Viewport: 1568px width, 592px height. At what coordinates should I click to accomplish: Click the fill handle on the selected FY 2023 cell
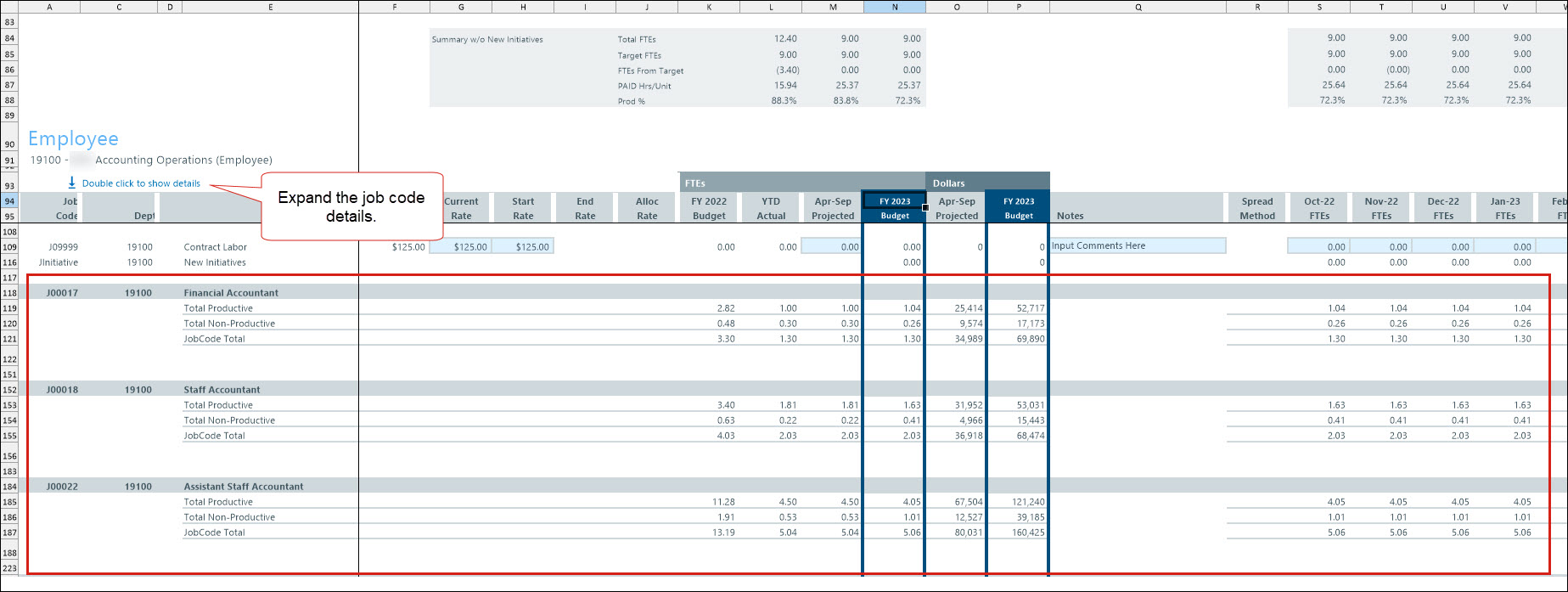point(925,207)
